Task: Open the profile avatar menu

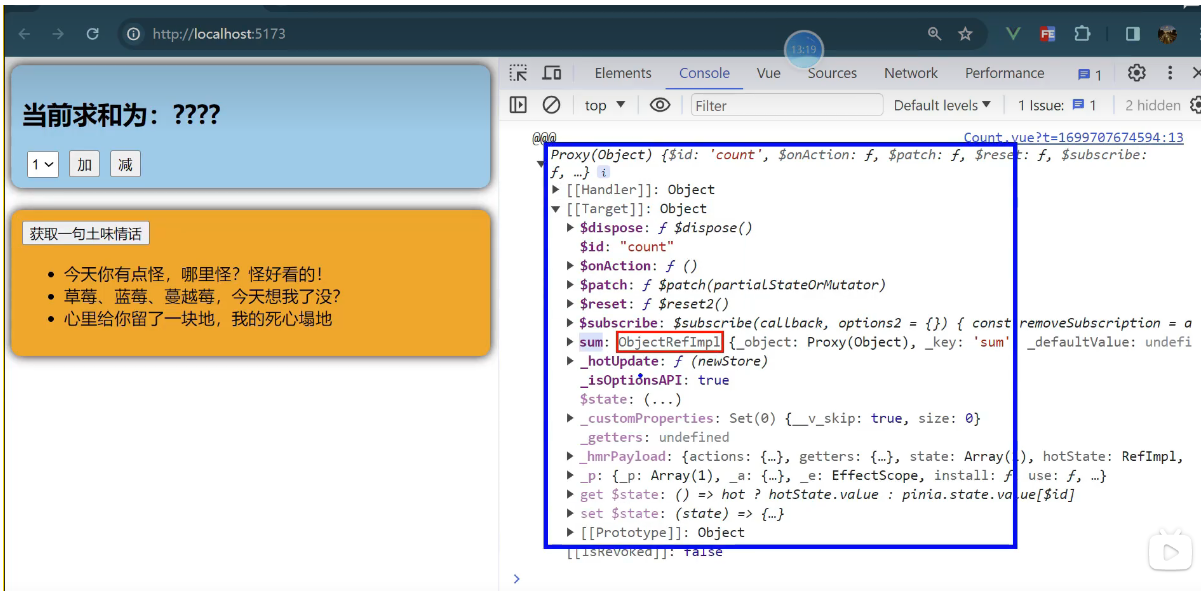Action: coord(1167,34)
